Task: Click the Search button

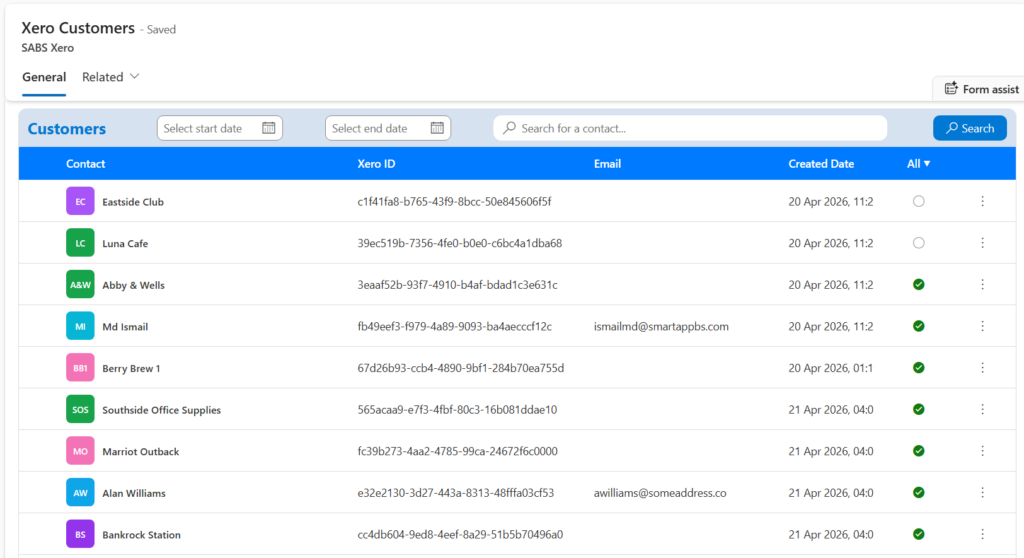Action: (970, 128)
